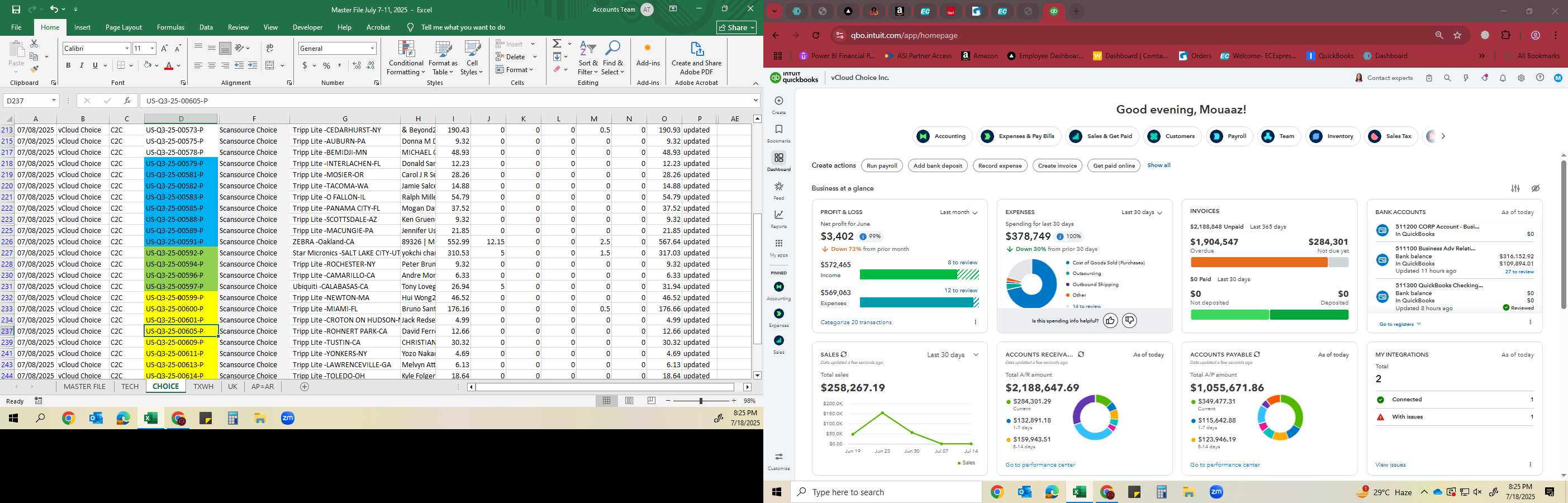Click Increase Font Size icon in Excel
This screenshot has height=503, width=1568.
pos(164,48)
